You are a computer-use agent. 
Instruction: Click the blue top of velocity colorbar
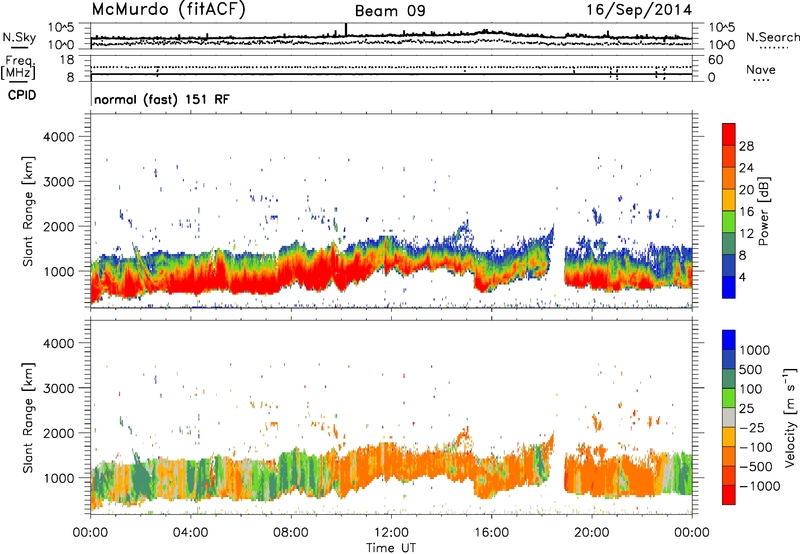[729, 340]
